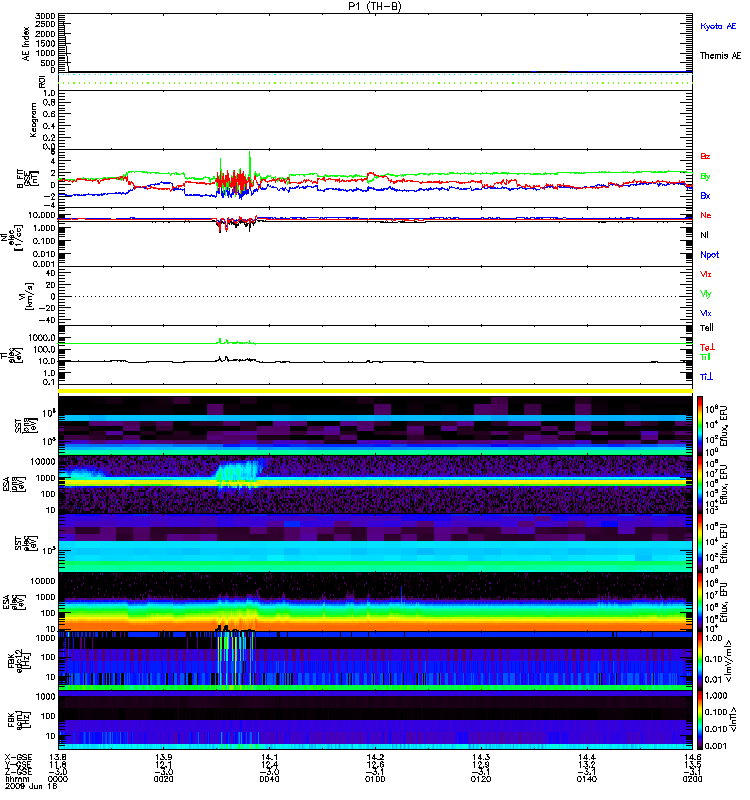Click the Vi [km/s] axis label
The image size is (750, 800).
[28, 296]
